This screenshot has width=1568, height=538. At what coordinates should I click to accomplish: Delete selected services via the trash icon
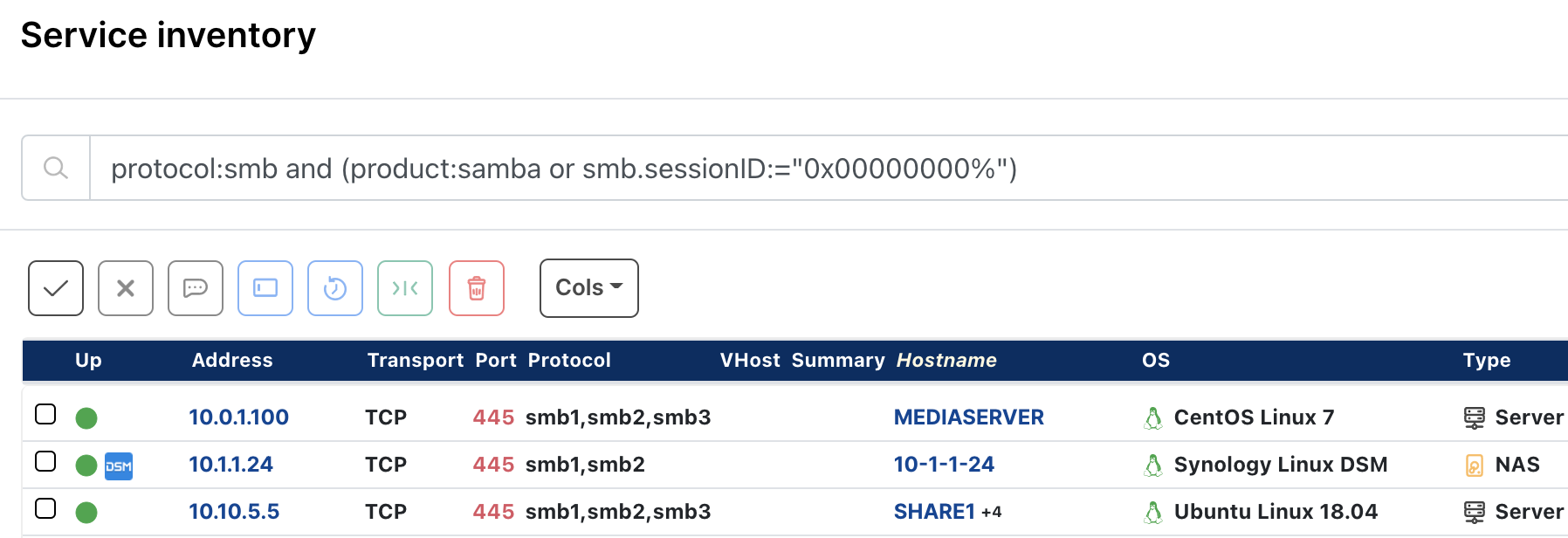coord(476,288)
